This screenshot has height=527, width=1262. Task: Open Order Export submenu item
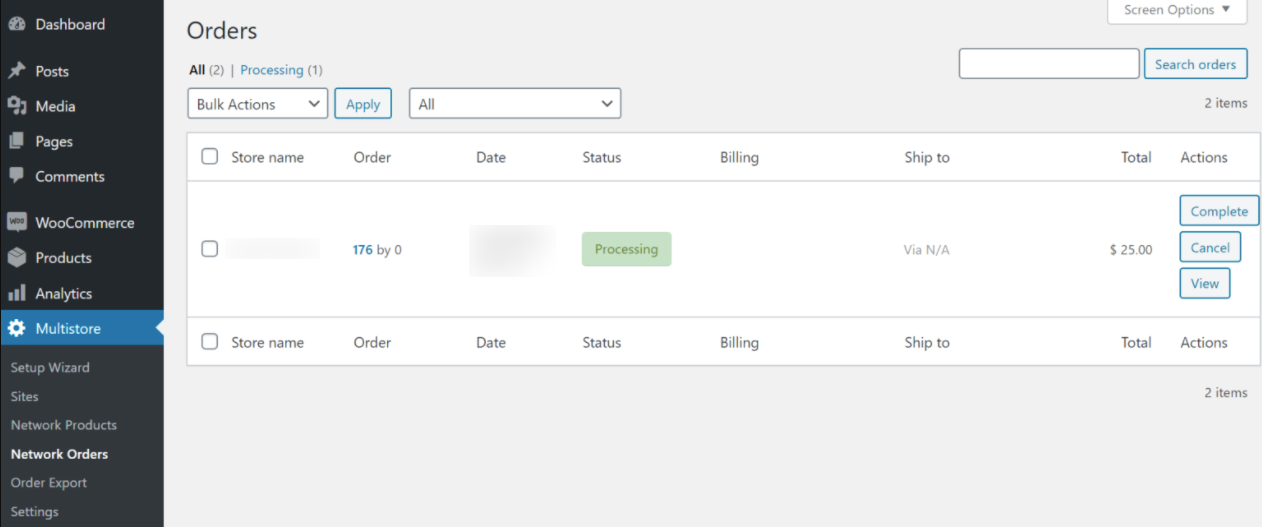(x=49, y=482)
